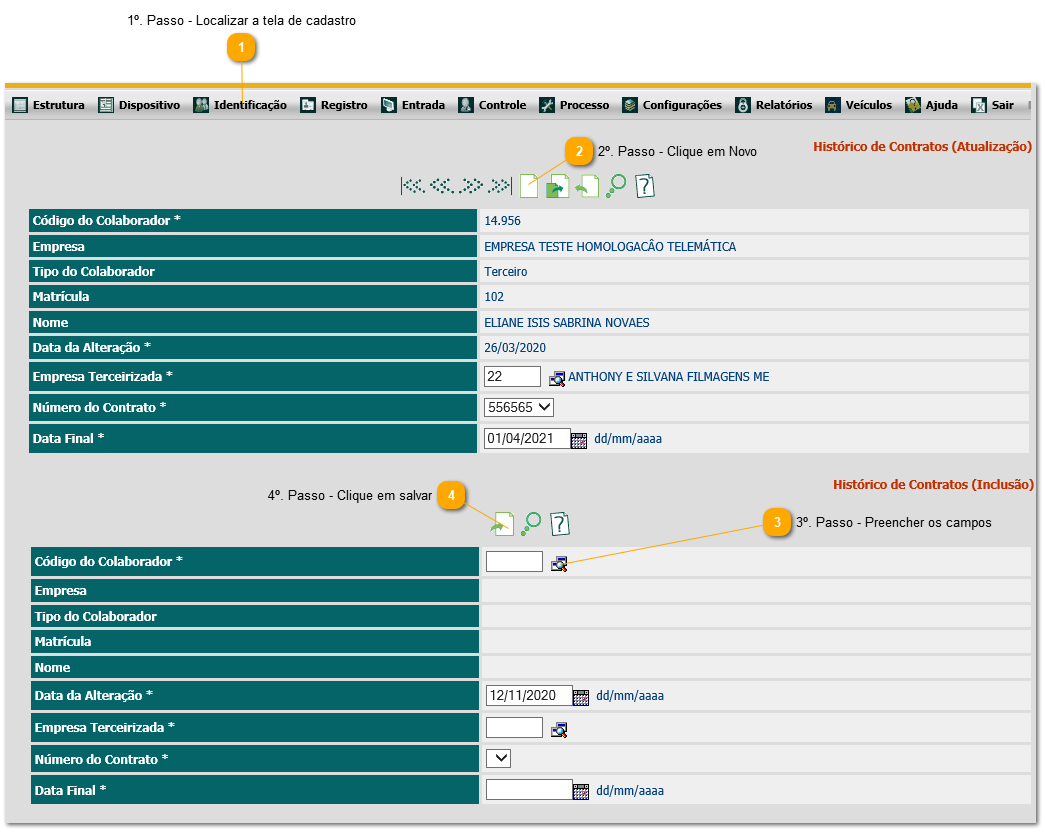This screenshot has height=832, width=1045.
Task: Open help icon in Atualização toolbar
Action: point(644,186)
